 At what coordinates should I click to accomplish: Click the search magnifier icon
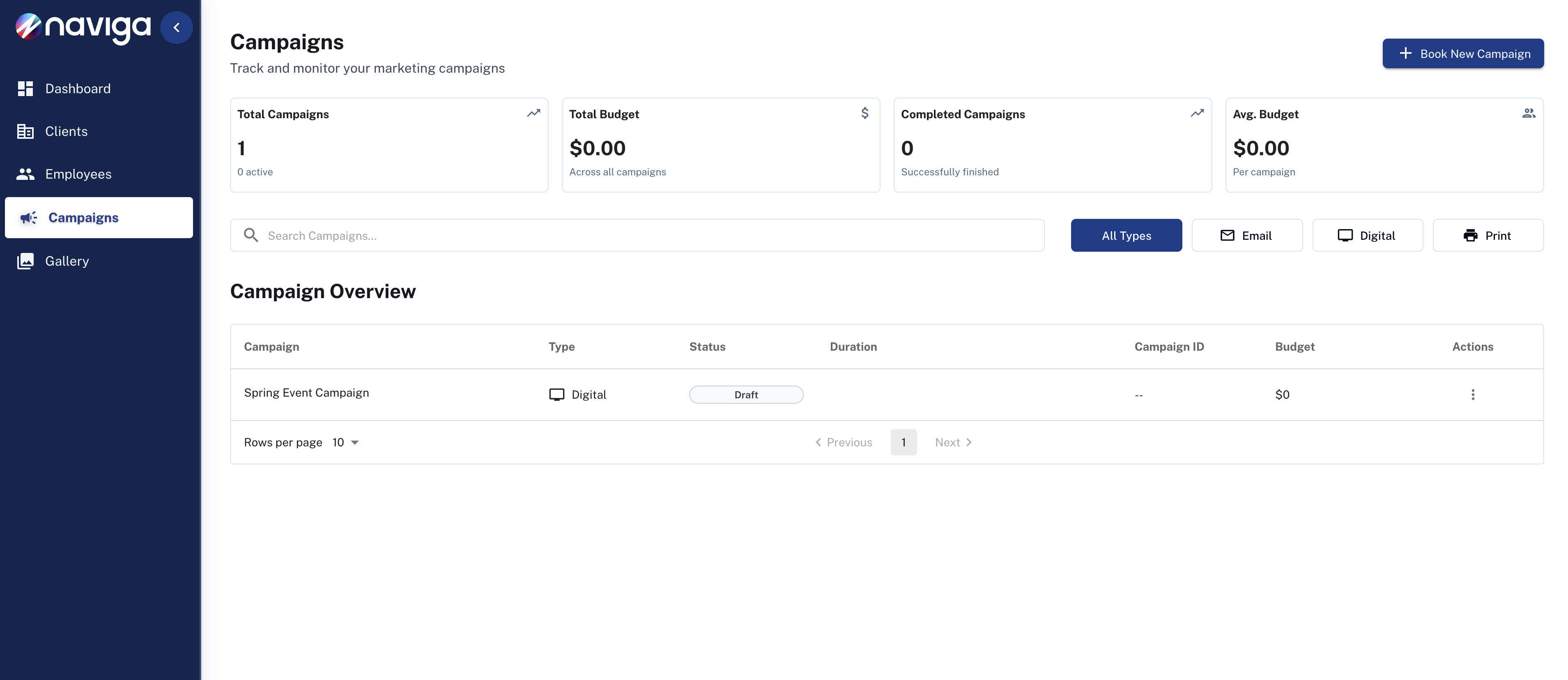[251, 235]
